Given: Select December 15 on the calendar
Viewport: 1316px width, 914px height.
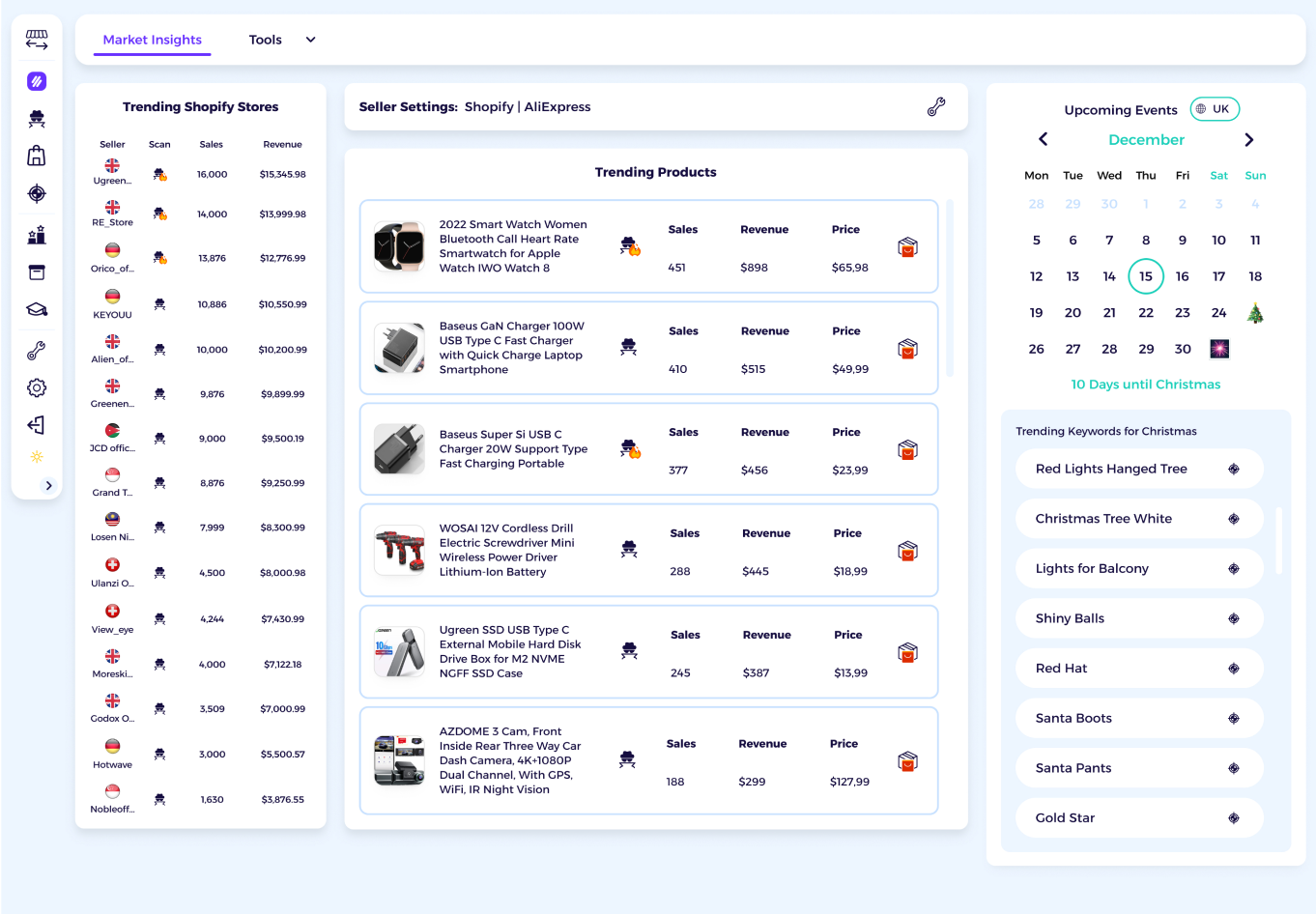Looking at the screenshot, I should pos(1145,276).
